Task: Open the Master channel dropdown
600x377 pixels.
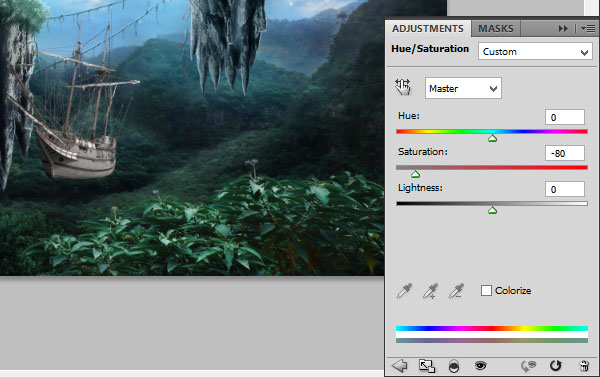Action: pyautogui.click(x=463, y=88)
